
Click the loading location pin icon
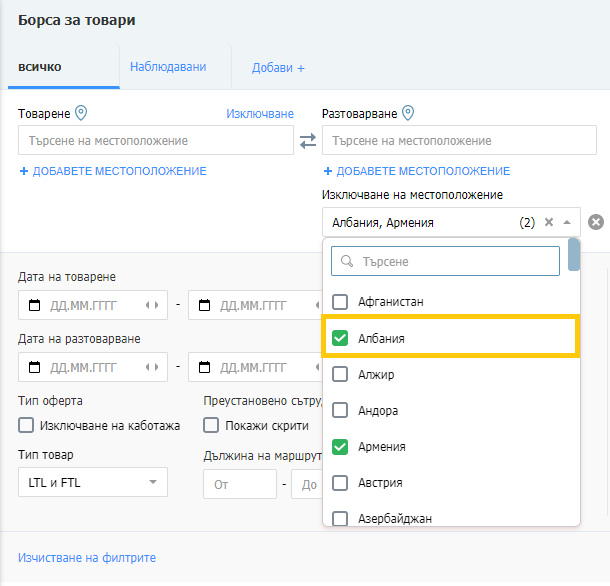pos(81,113)
